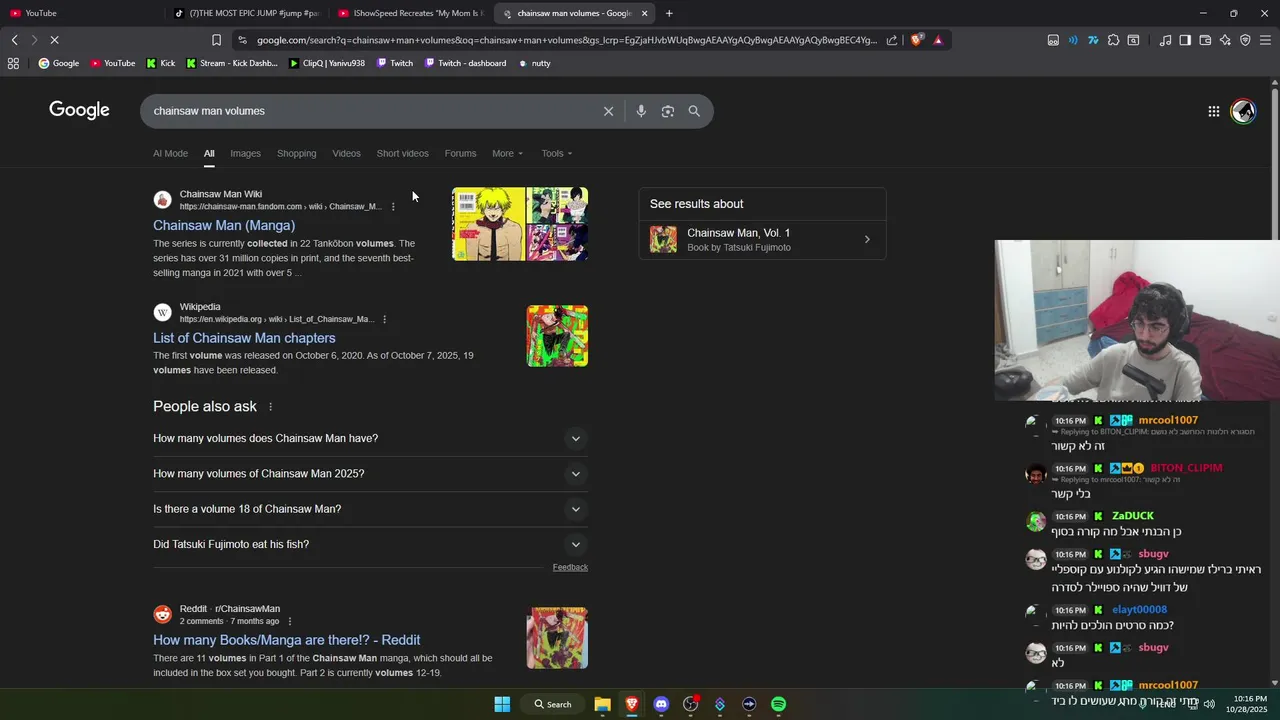Screen dimensions: 1280x720
Task: Open Chainsaw Man (Manga) wiki link
Action: 224,226
